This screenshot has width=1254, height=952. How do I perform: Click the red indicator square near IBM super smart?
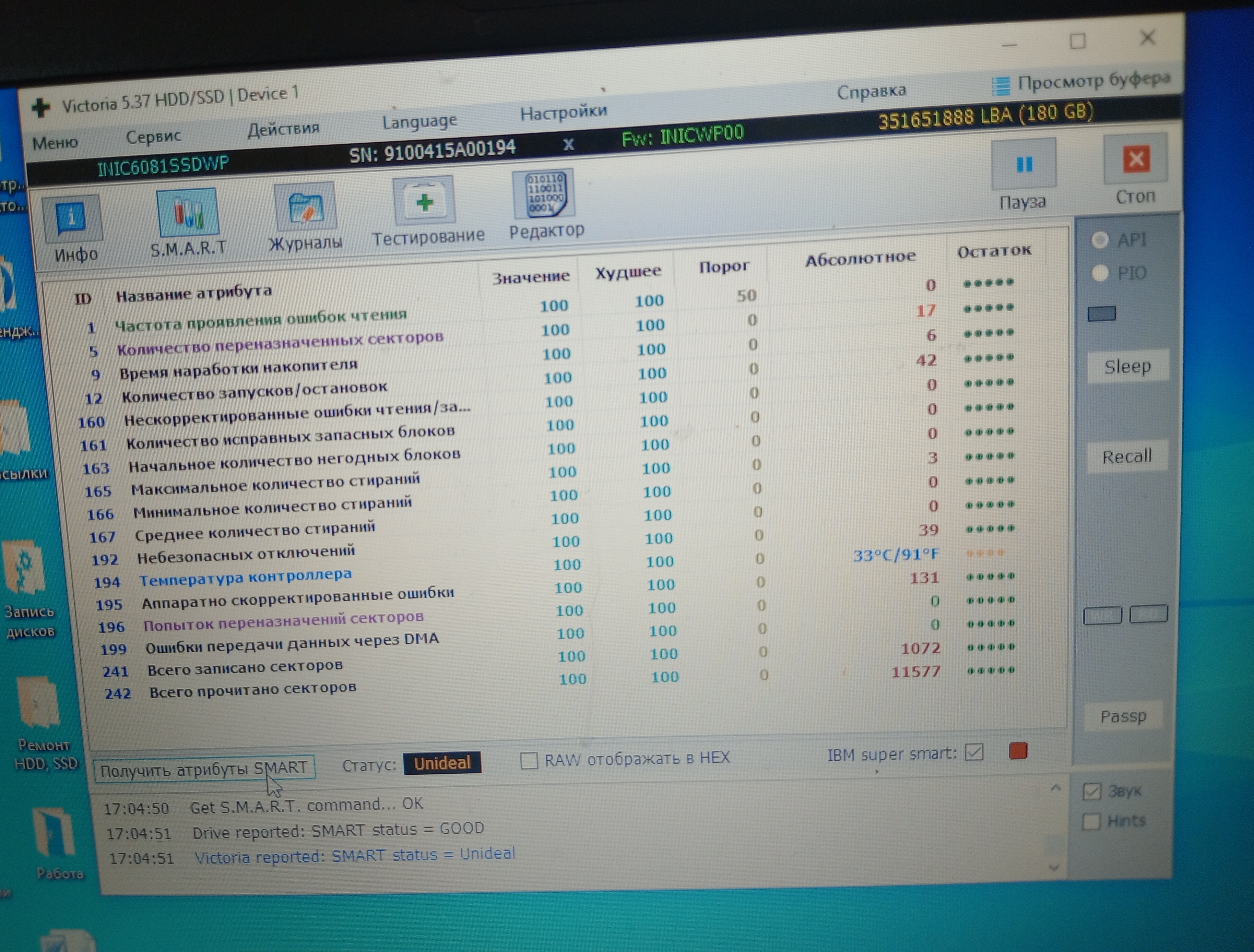tap(1018, 751)
